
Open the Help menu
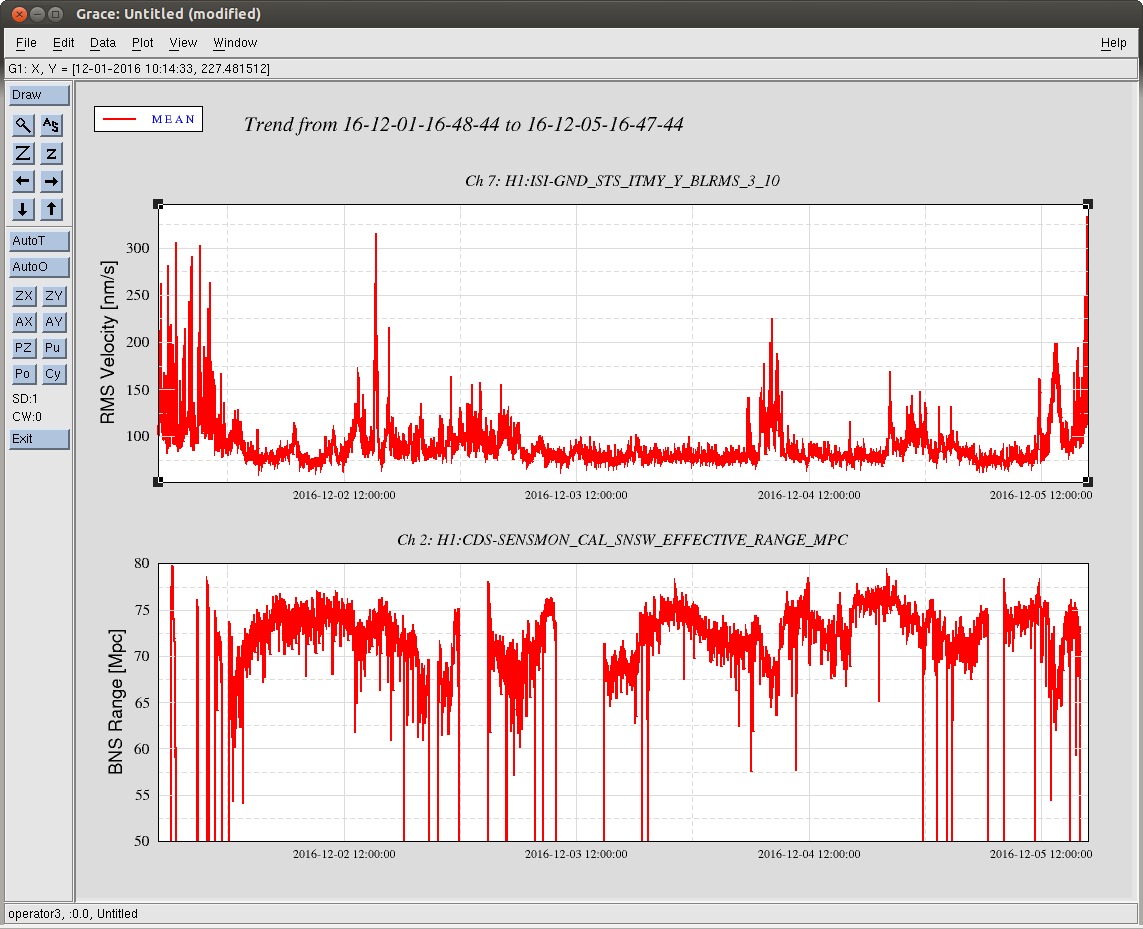click(1113, 43)
